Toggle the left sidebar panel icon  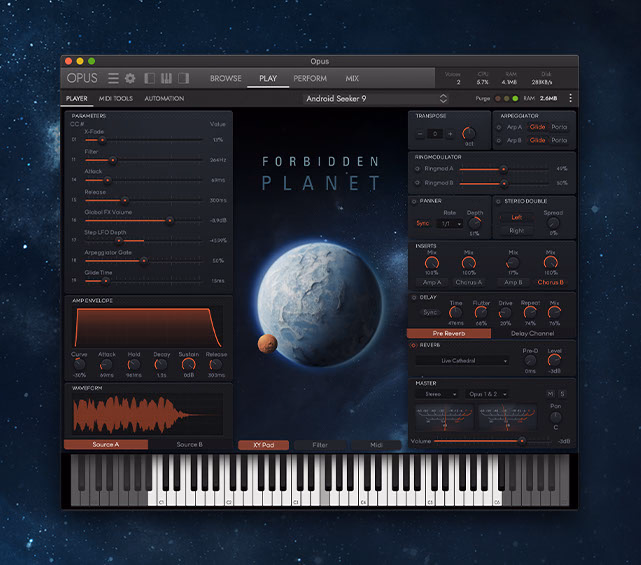(150, 78)
